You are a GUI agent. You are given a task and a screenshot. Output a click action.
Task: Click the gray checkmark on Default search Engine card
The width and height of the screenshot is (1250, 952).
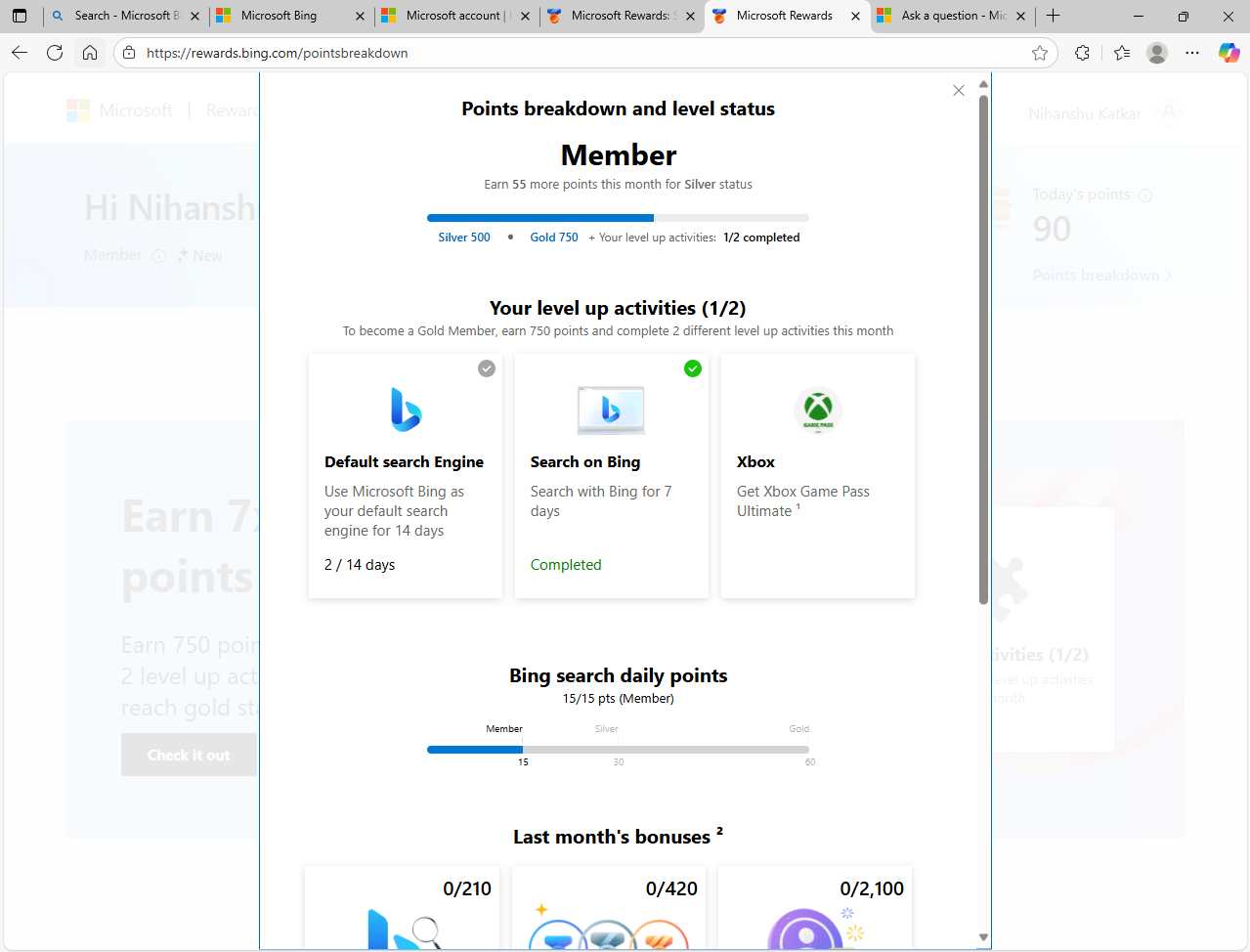tap(487, 368)
